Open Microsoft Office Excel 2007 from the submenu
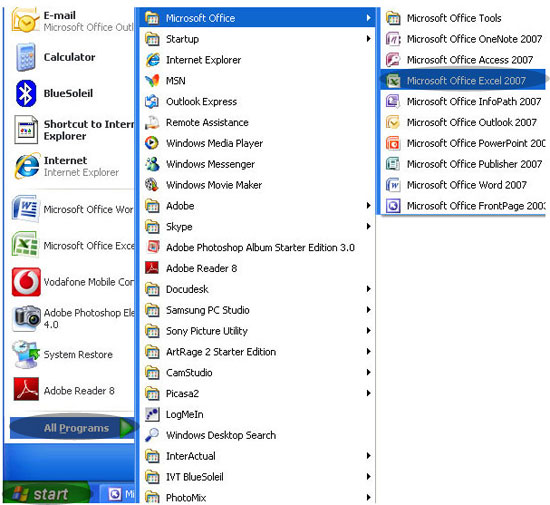 [463, 81]
